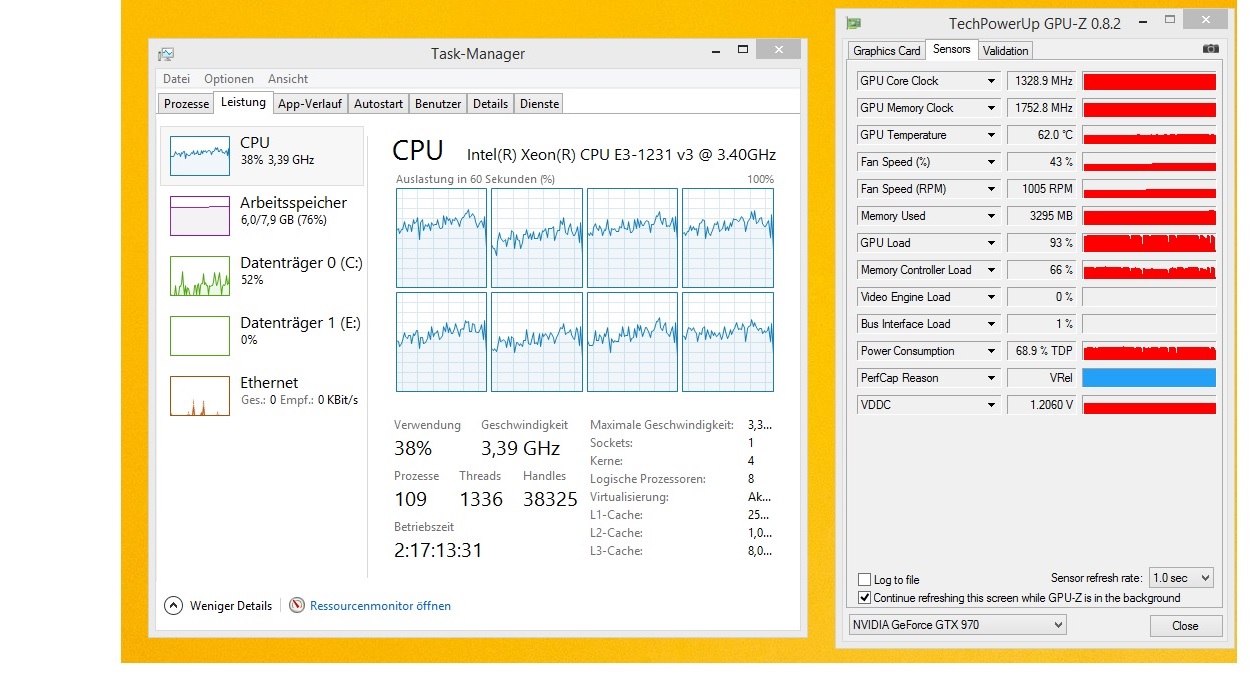Click the GPU-Z title bar app icon
This screenshot has width=1259, height=674.
pyautogui.click(x=853, y=23)
